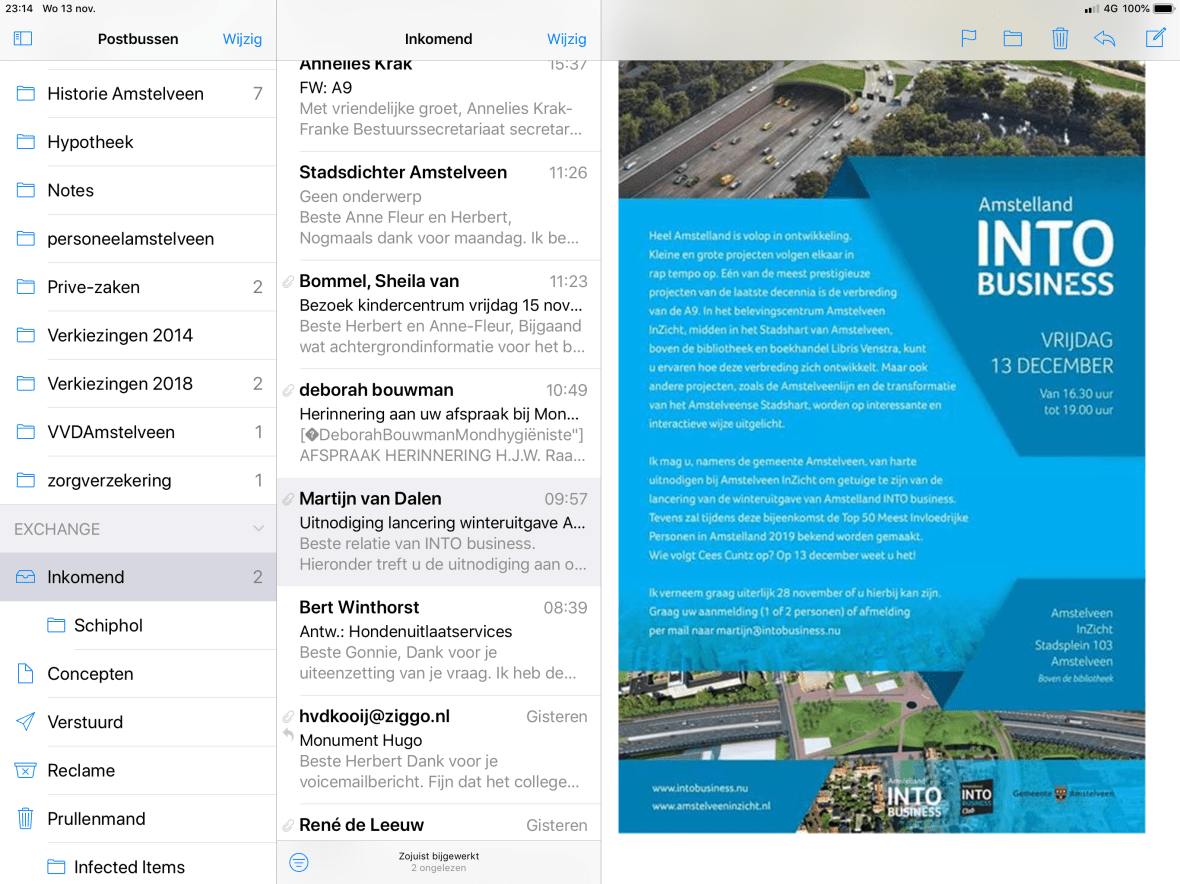Flag the open email message
The width and height of the screenshot is (1180, 884).
968,39
